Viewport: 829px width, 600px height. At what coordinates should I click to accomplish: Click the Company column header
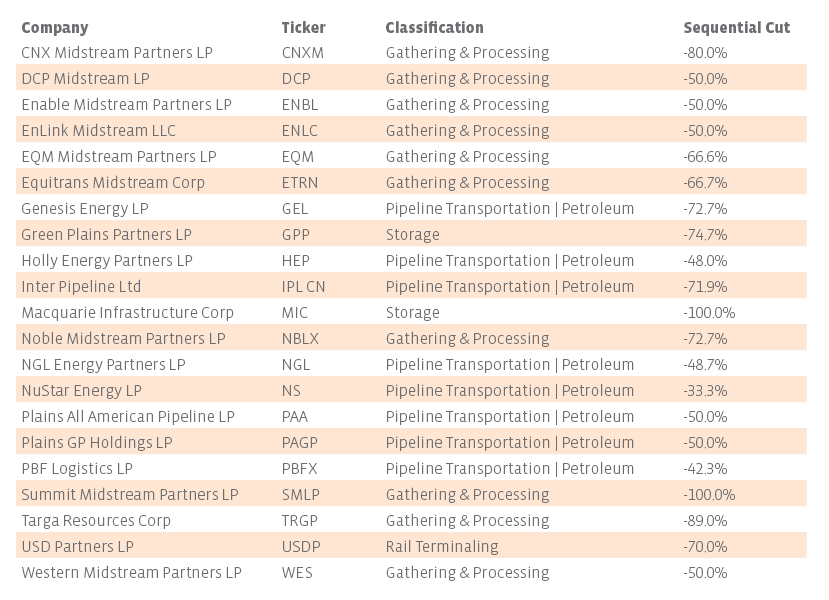point(54,28)
